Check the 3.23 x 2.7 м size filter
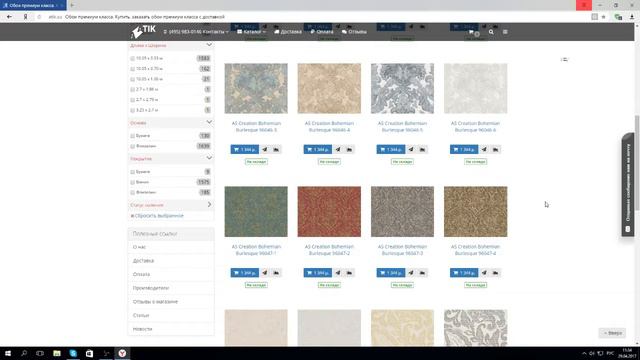This screenshot has width=640, height=360. click(x=132, y=110)
